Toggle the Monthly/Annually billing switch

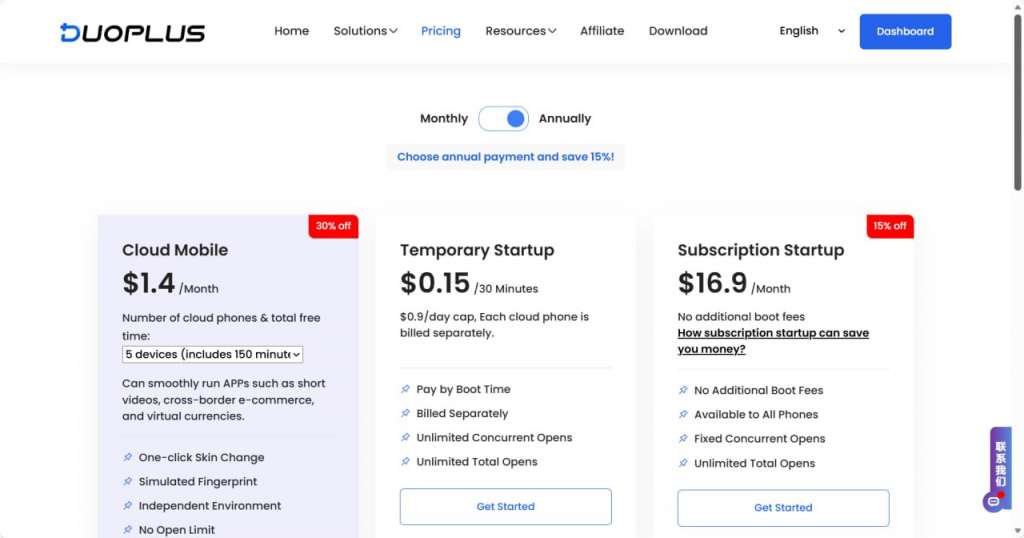click(503, 119)
